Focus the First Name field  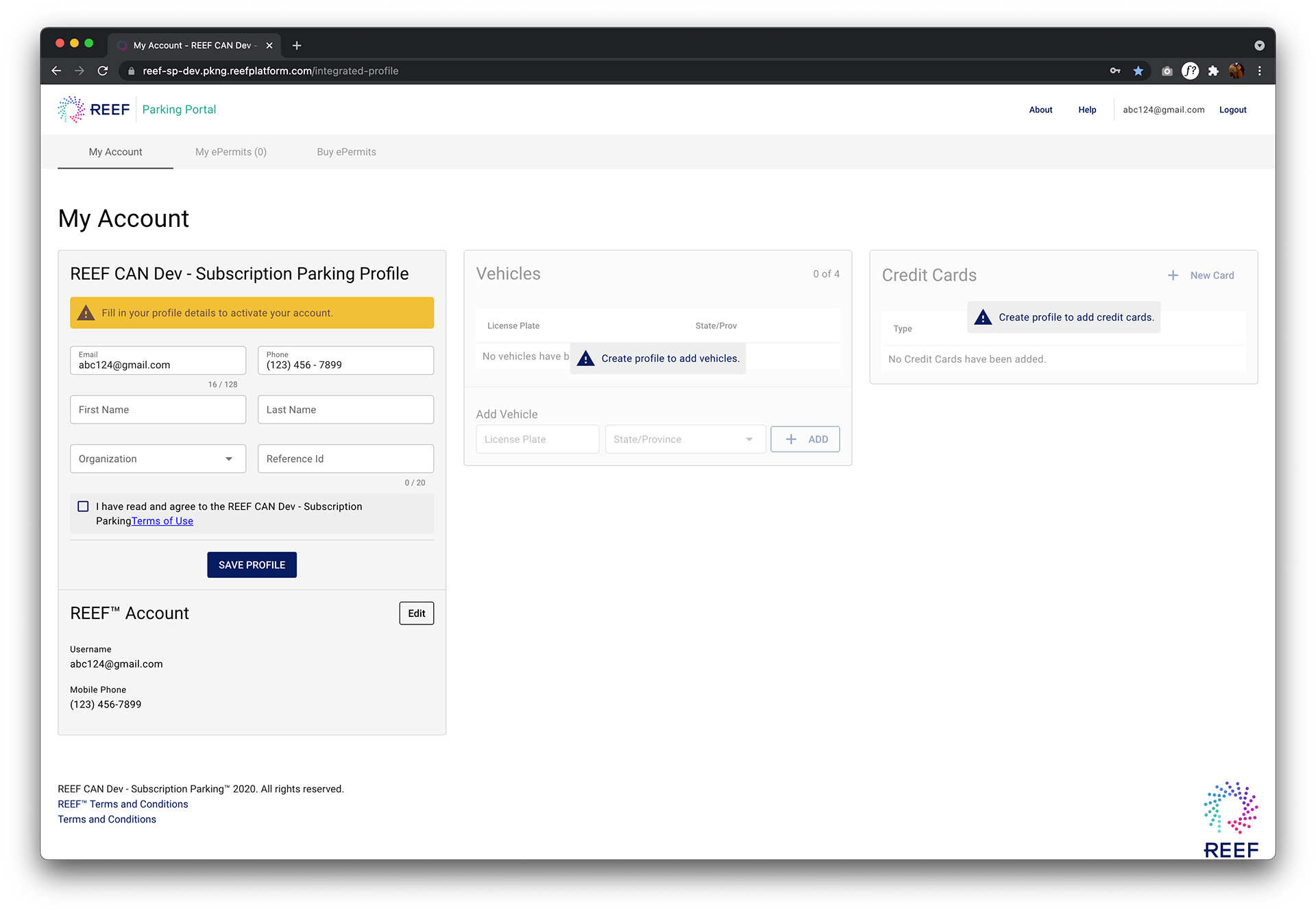158,409
